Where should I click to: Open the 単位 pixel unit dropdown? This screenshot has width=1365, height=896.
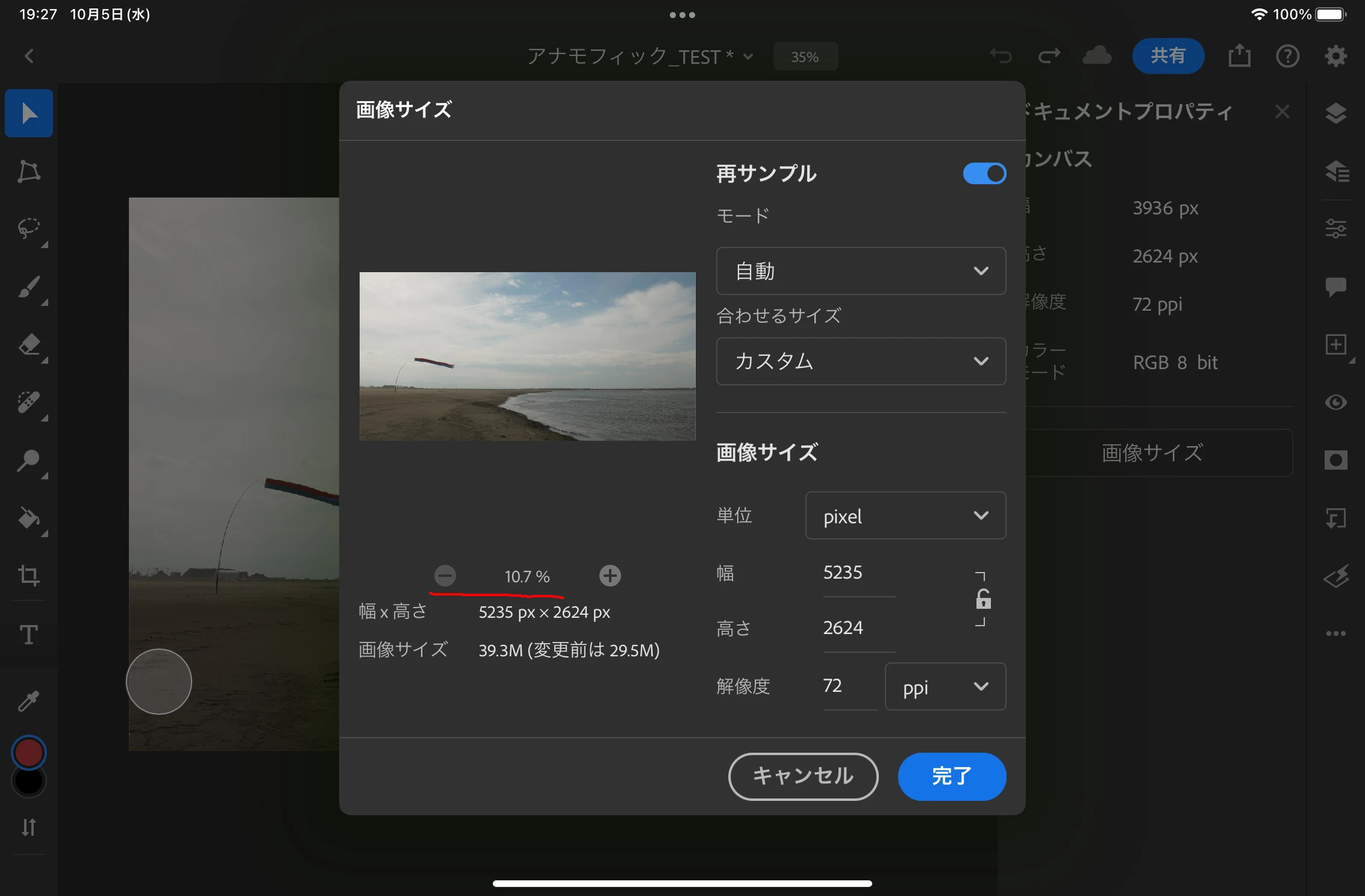[905, 516]
